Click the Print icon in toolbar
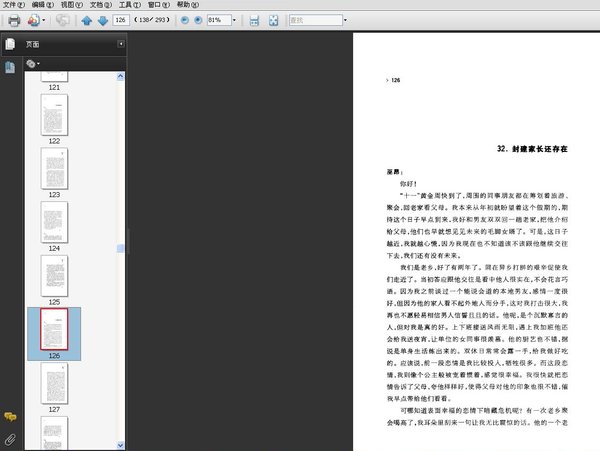Image resolution: width=600 pixels, height=451 pixels. (x=14, y=20)
